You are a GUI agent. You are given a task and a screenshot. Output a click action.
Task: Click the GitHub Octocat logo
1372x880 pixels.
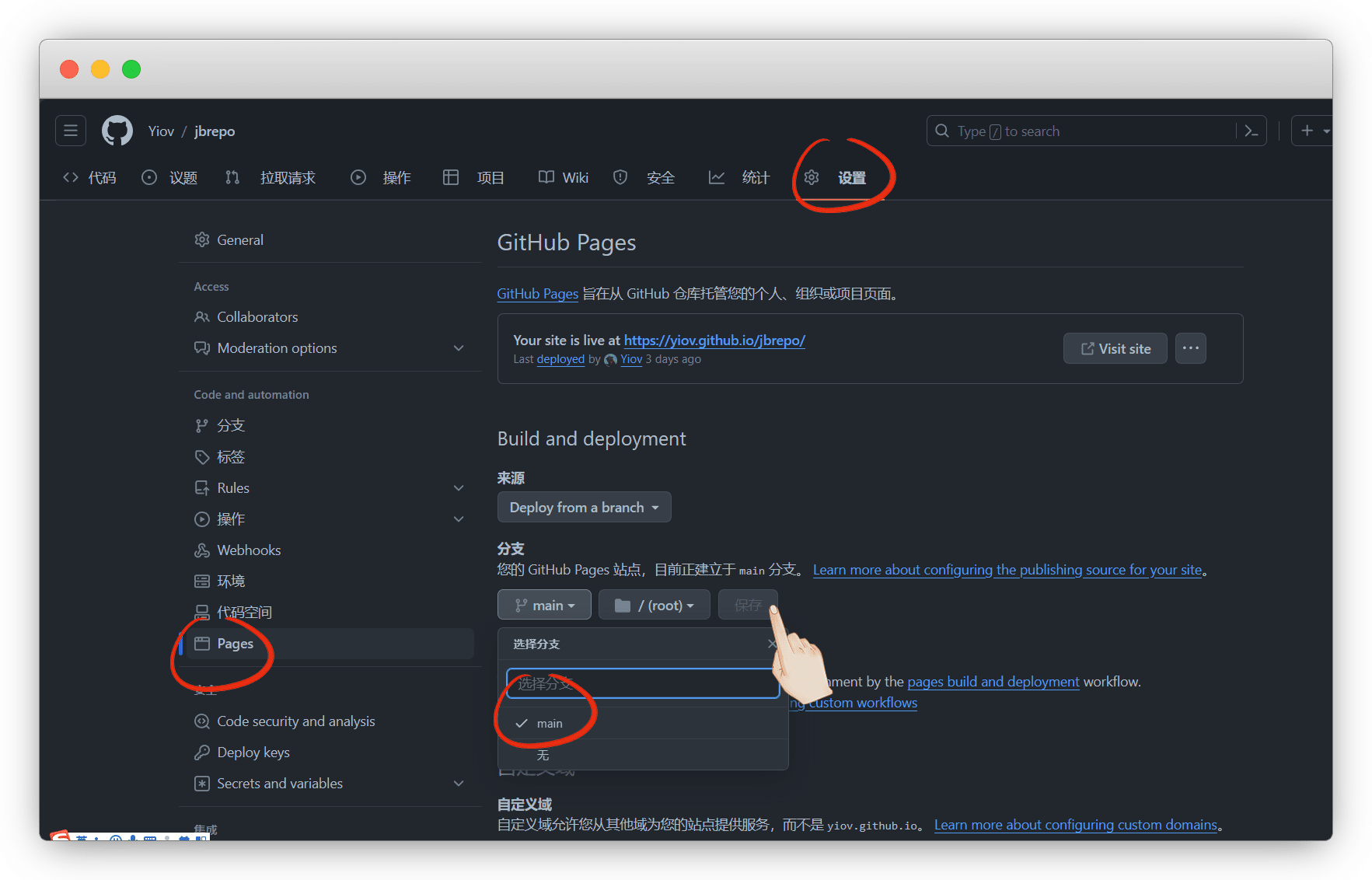(x=117, y=131)
